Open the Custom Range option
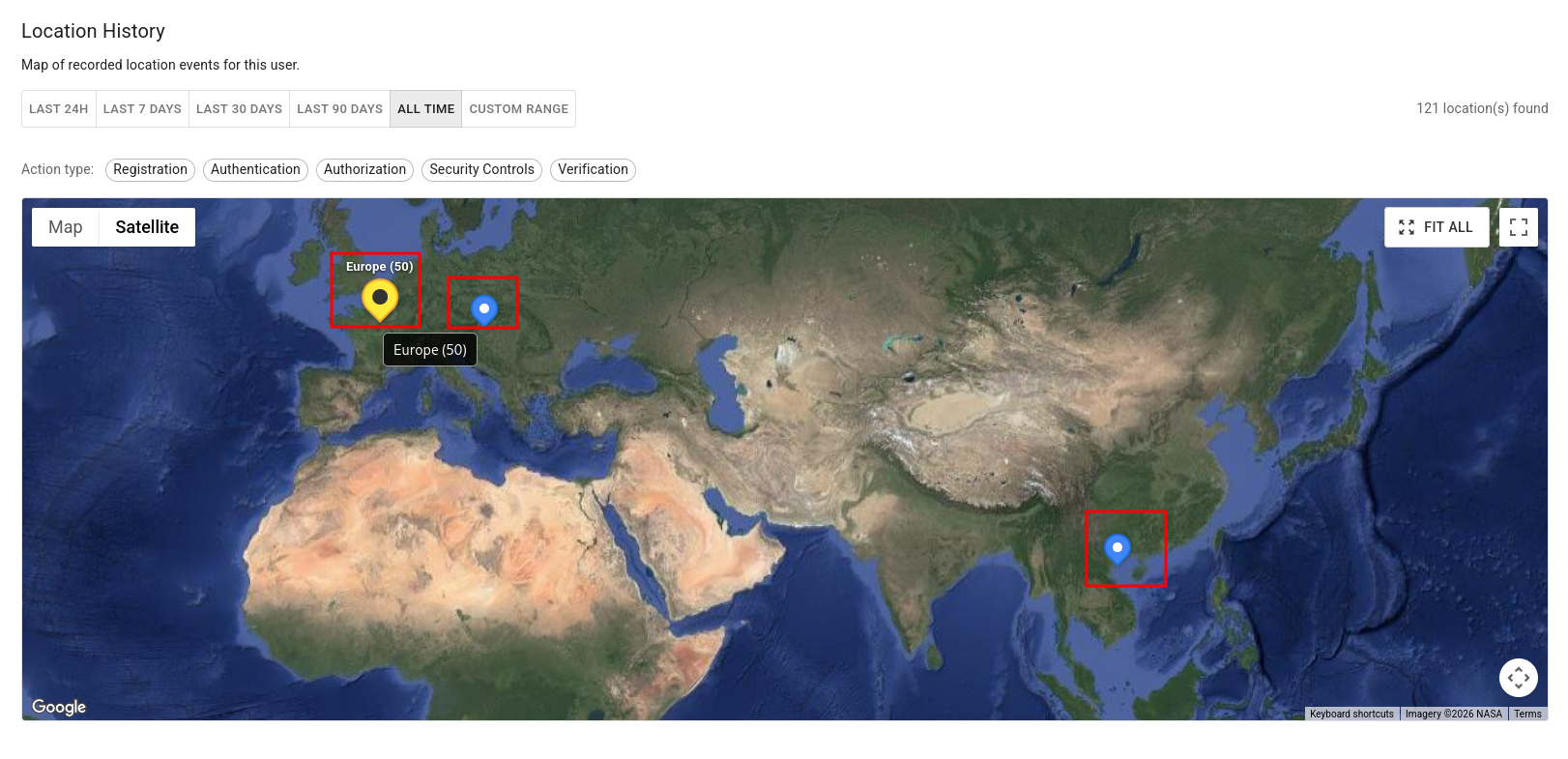1568x759 pixels. 518,109
